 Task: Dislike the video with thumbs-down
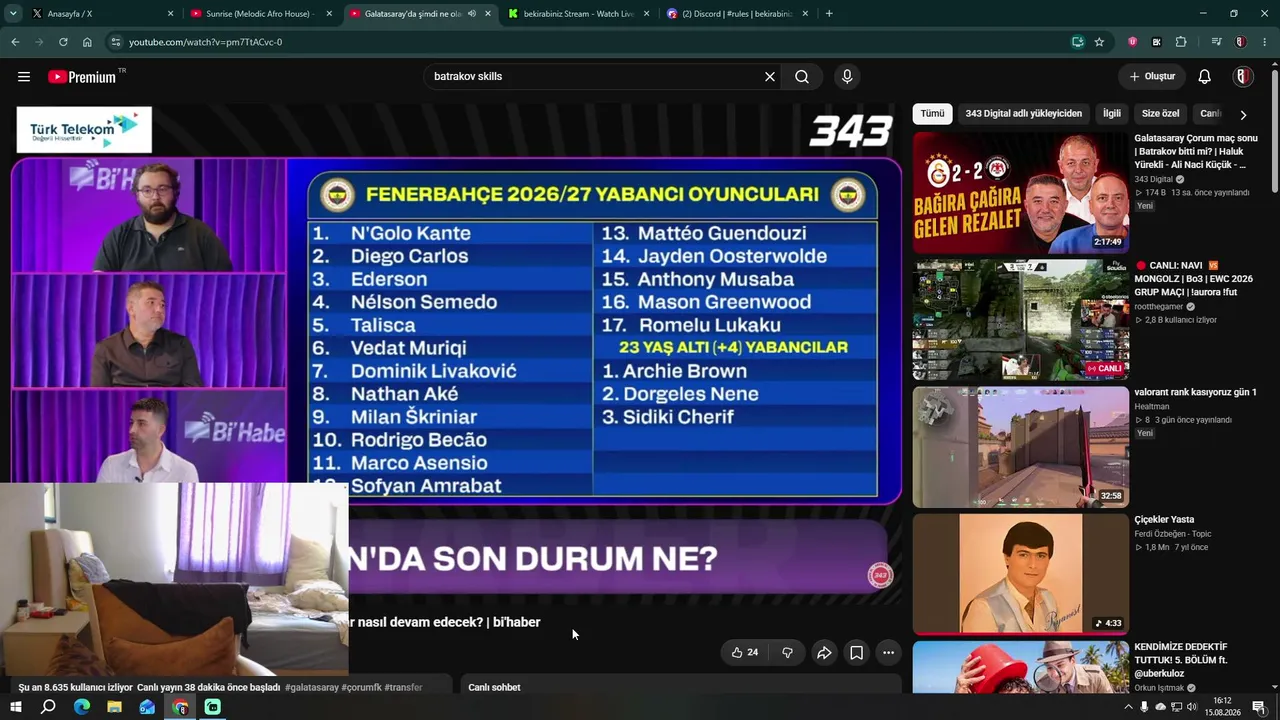click(787, 653)
